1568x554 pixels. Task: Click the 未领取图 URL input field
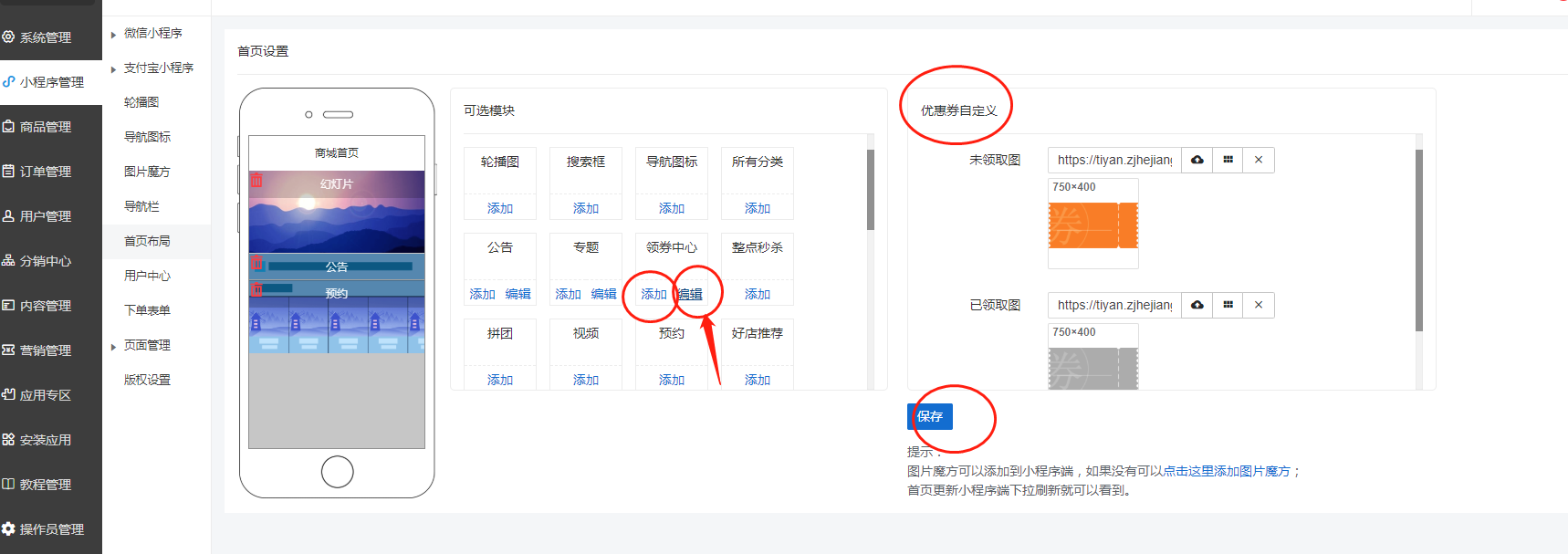tap(1114, 160)
